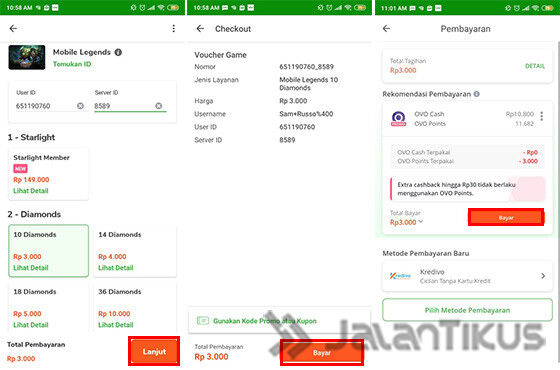Tap Bayar on the Checkout screen

pos(322,353)
